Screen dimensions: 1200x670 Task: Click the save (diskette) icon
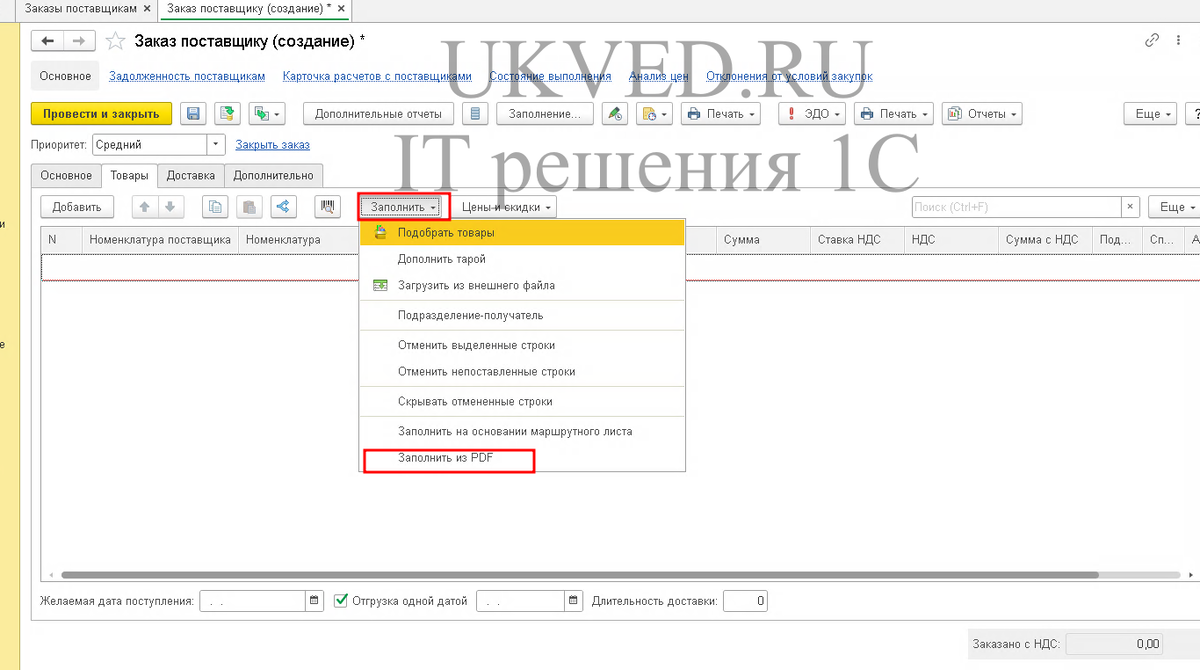tap(195, 113)
